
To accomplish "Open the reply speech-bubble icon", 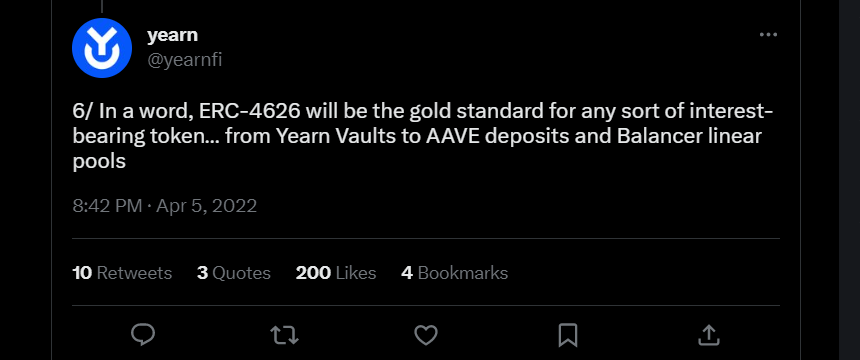I will [143, 334].
